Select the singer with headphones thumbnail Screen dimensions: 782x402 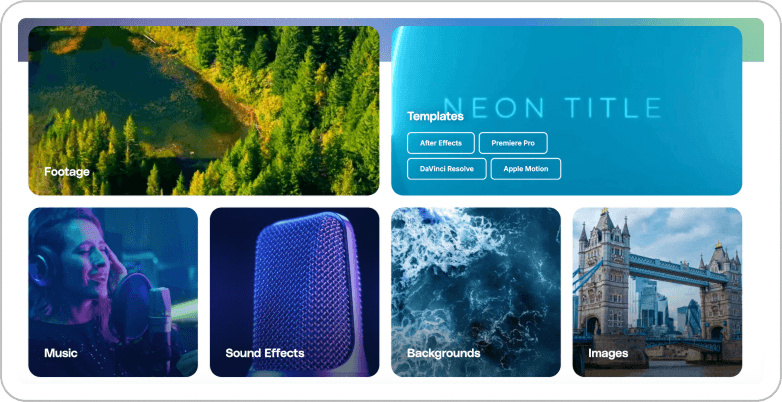pyautogui.click(x=113, y=292)
